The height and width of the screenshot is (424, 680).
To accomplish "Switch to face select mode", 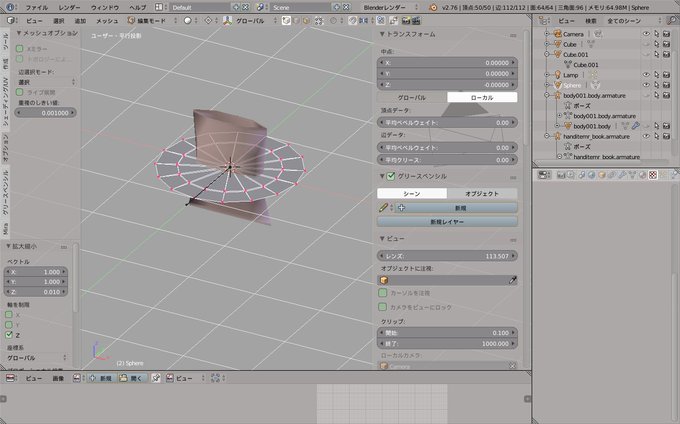I will click(x=306, y=20).
